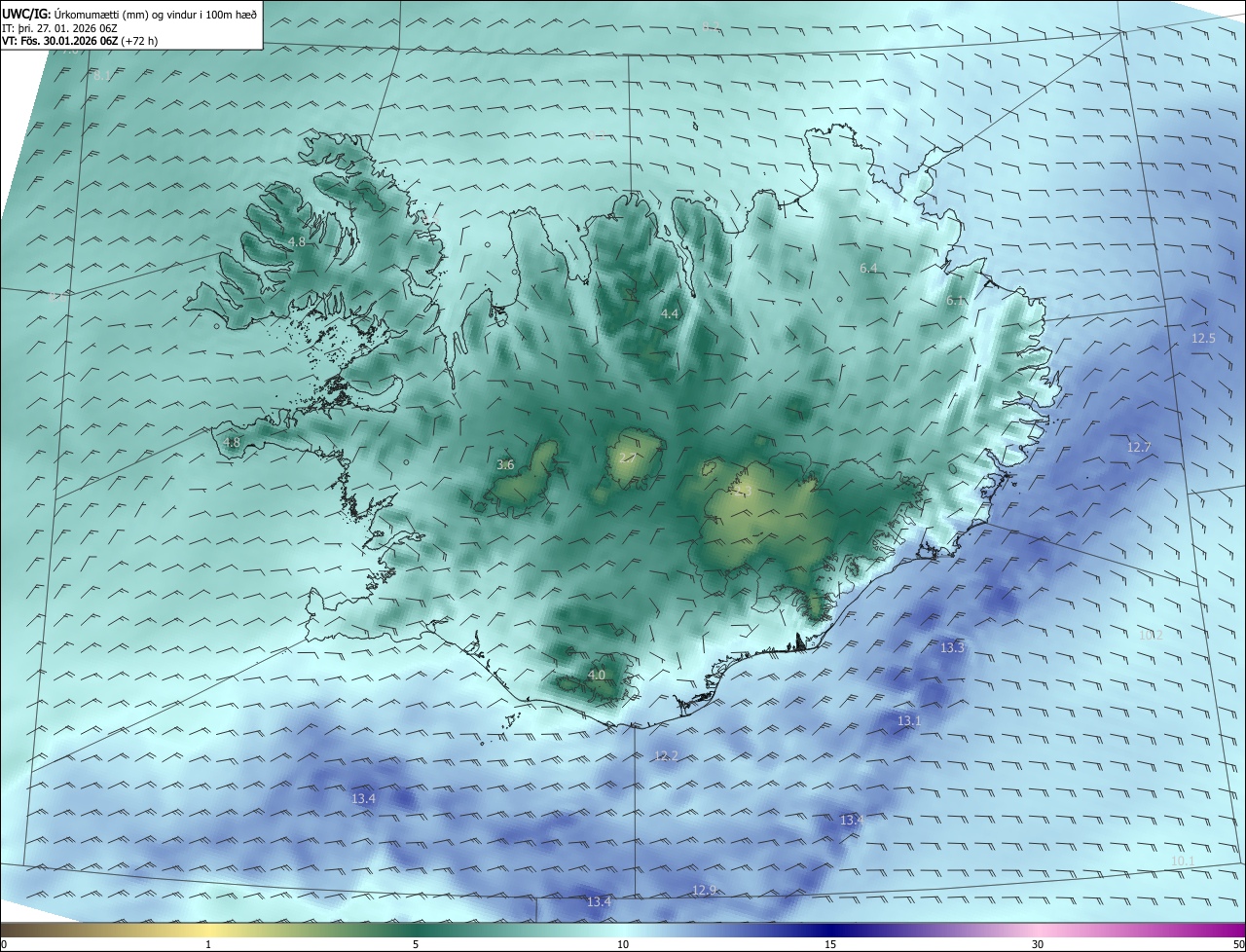
Task: Click the 6.1 value label
Action: click(955, 301)
